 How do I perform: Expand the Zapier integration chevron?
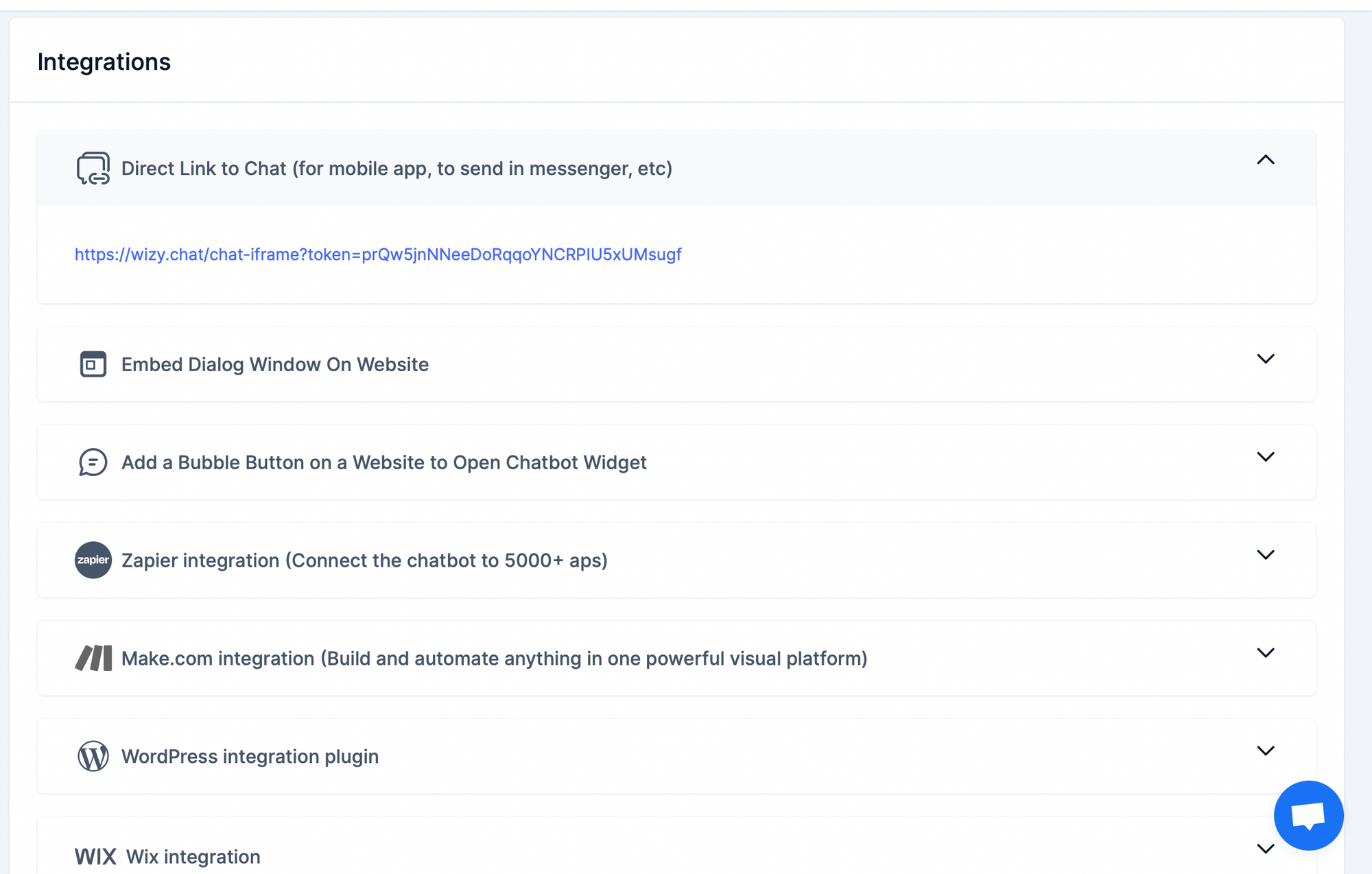(1265, 554)
